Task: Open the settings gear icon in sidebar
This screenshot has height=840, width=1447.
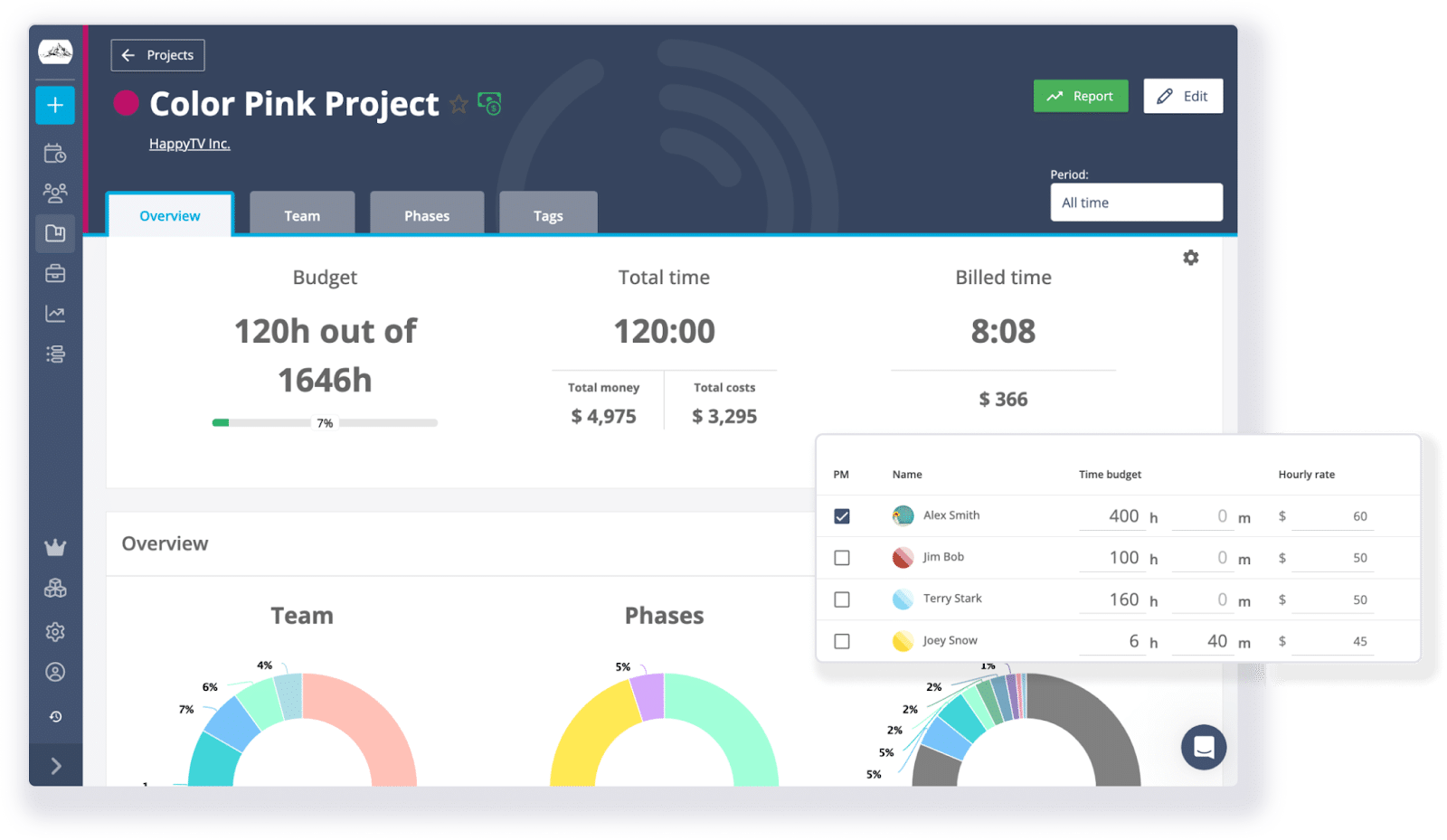Action: pos(55,631)
